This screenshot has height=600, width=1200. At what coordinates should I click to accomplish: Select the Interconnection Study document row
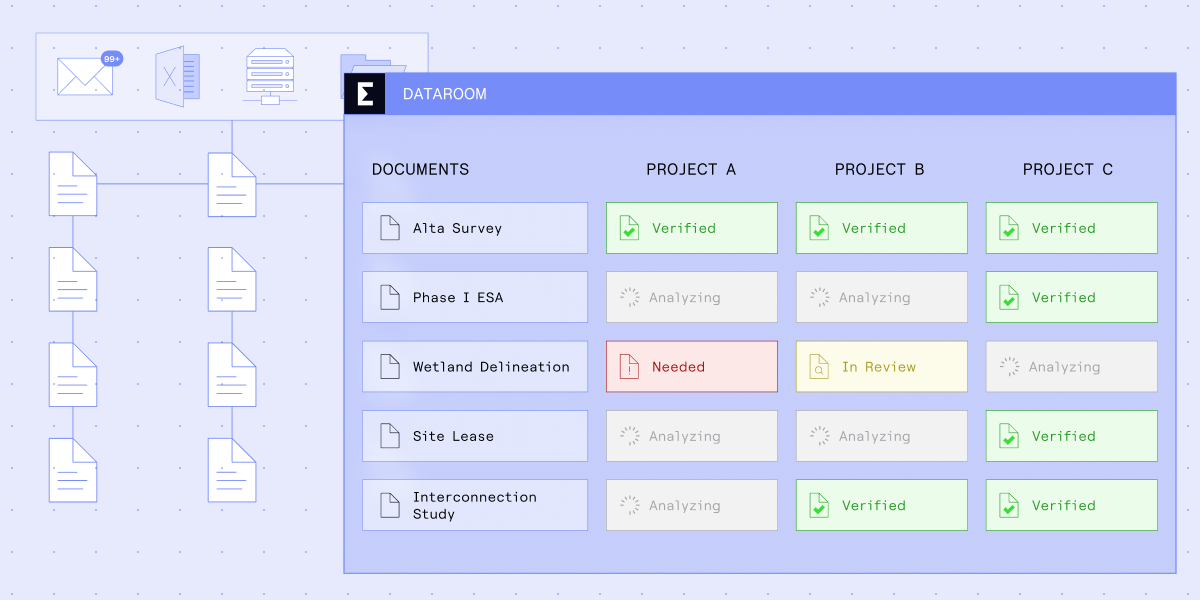pos(475,505)
